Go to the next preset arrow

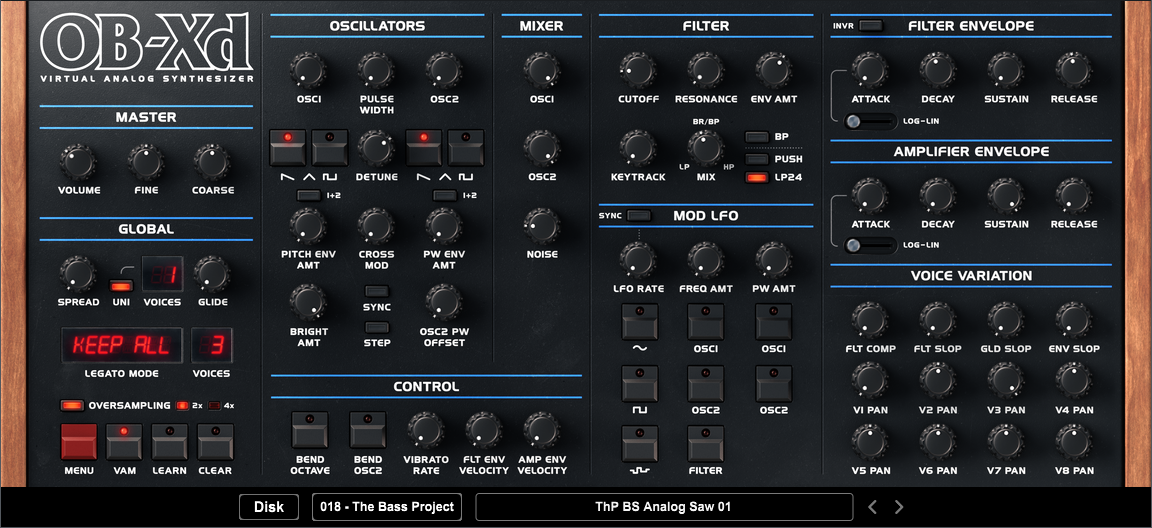899,507
